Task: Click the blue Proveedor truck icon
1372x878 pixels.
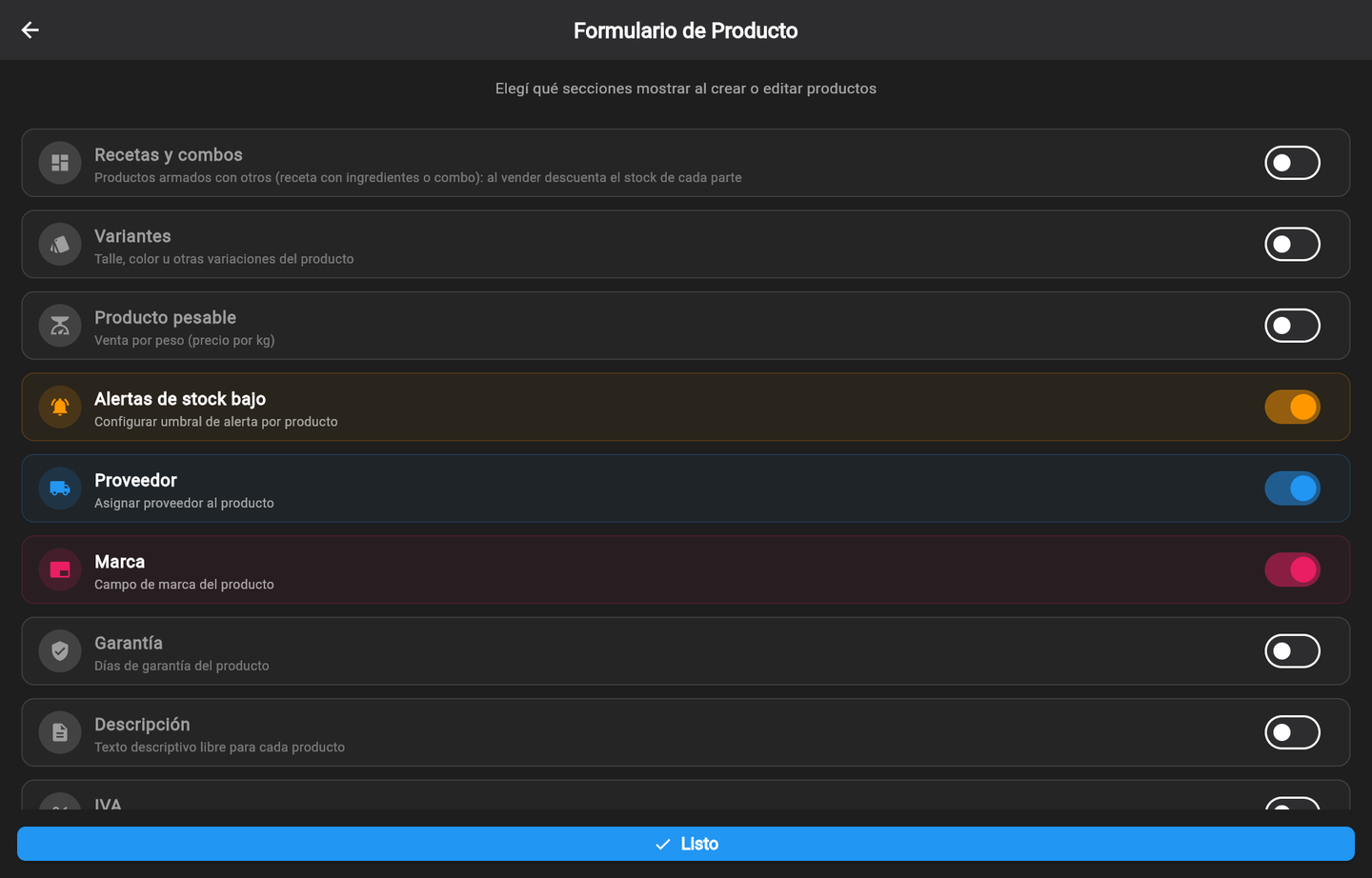Action: (60, 489)
